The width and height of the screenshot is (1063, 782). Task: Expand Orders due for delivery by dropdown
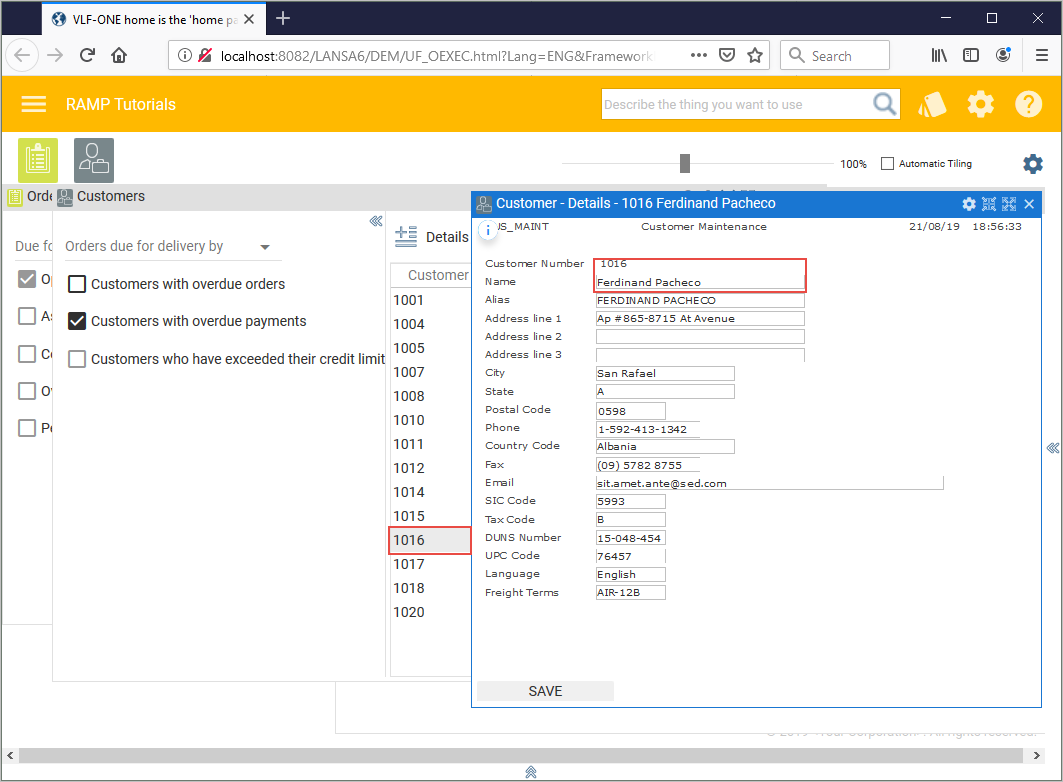pyautogui.click(x=265, y=247)
